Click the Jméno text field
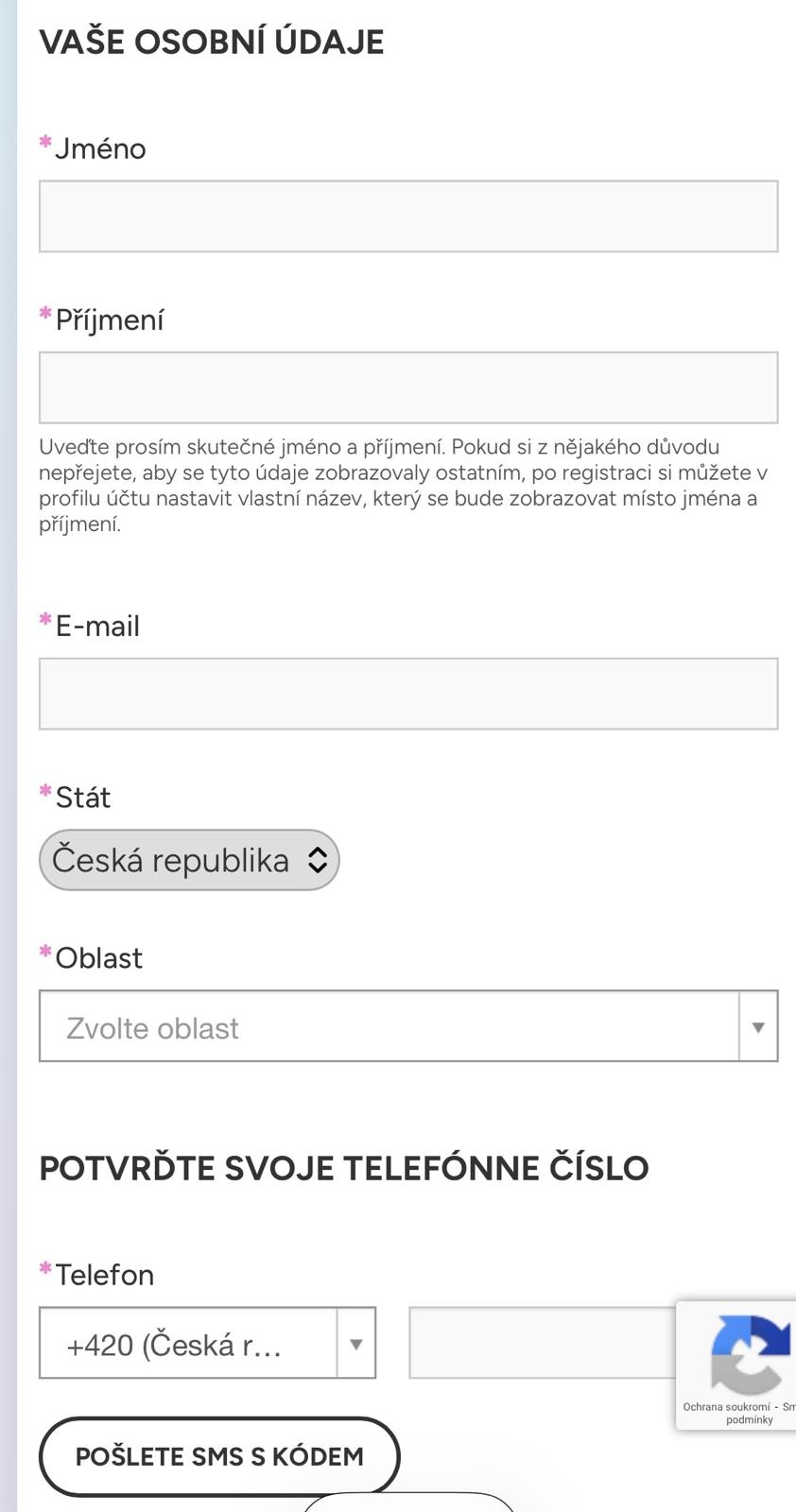 [x=407, y=216]
